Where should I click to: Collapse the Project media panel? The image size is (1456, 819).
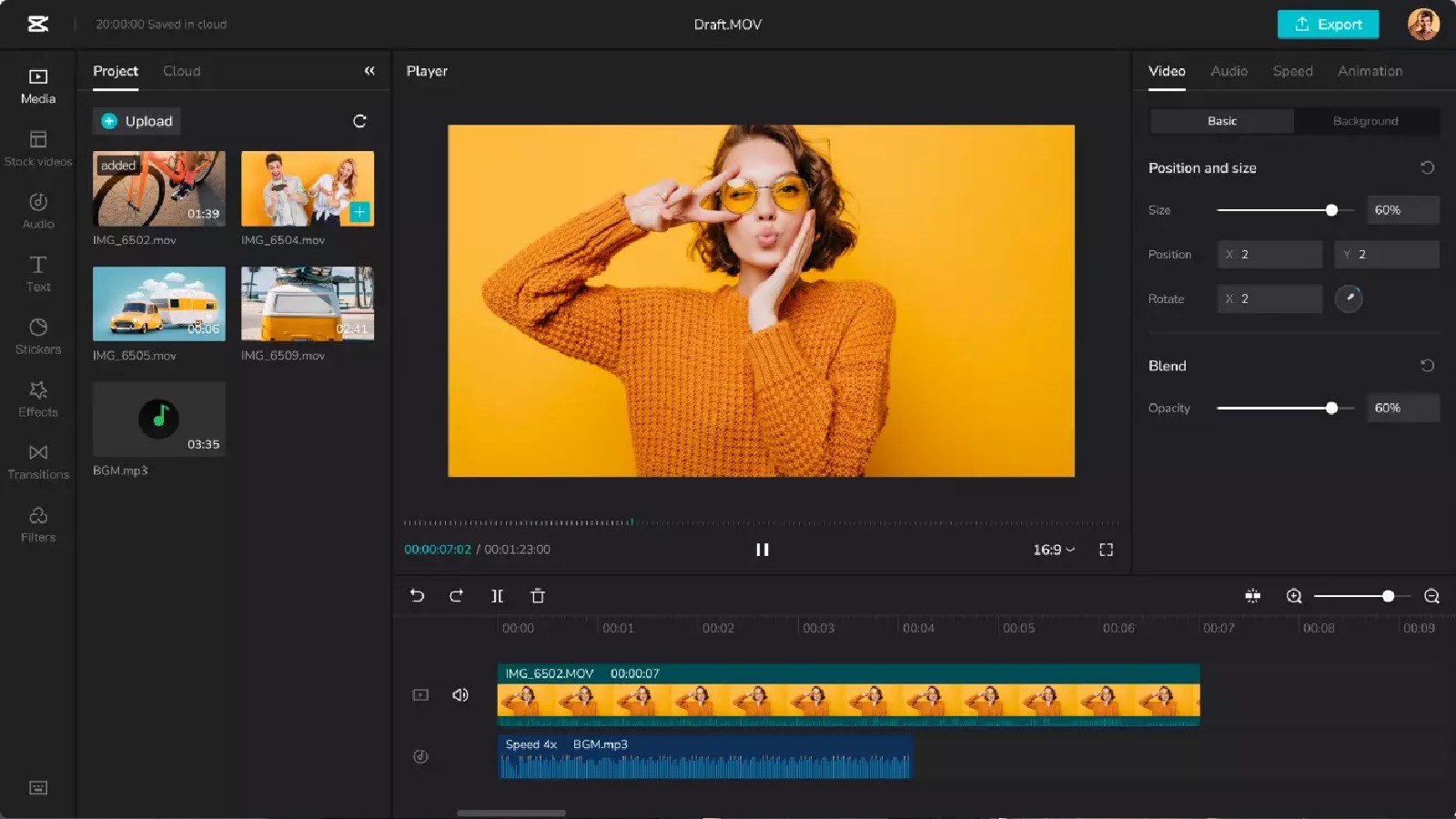tap(369, 70)
